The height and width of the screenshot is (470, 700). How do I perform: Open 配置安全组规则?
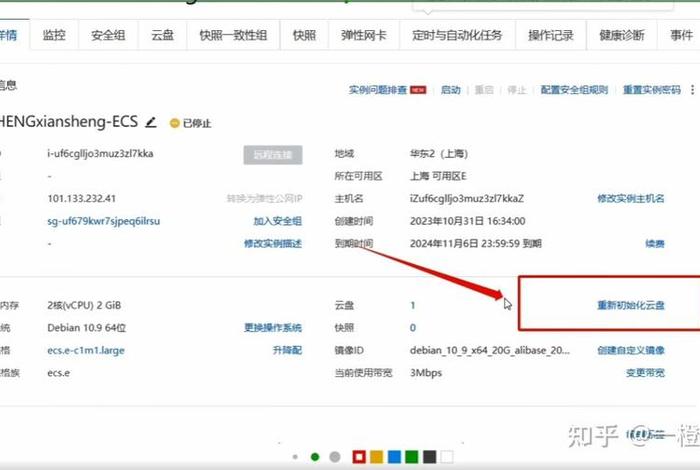tap(574, 90)
